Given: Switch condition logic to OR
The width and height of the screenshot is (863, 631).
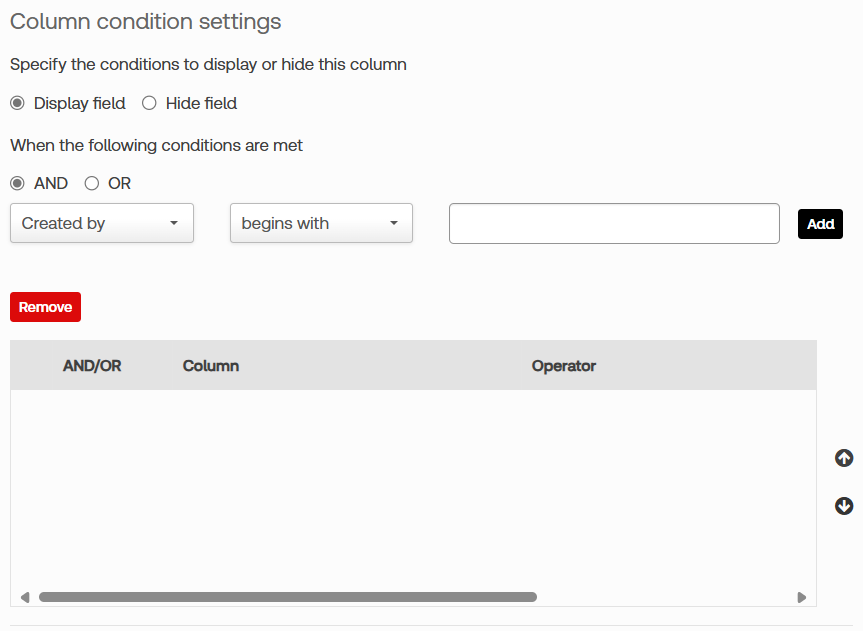Looking at the screenshot, I should click(x=92, y=184).
